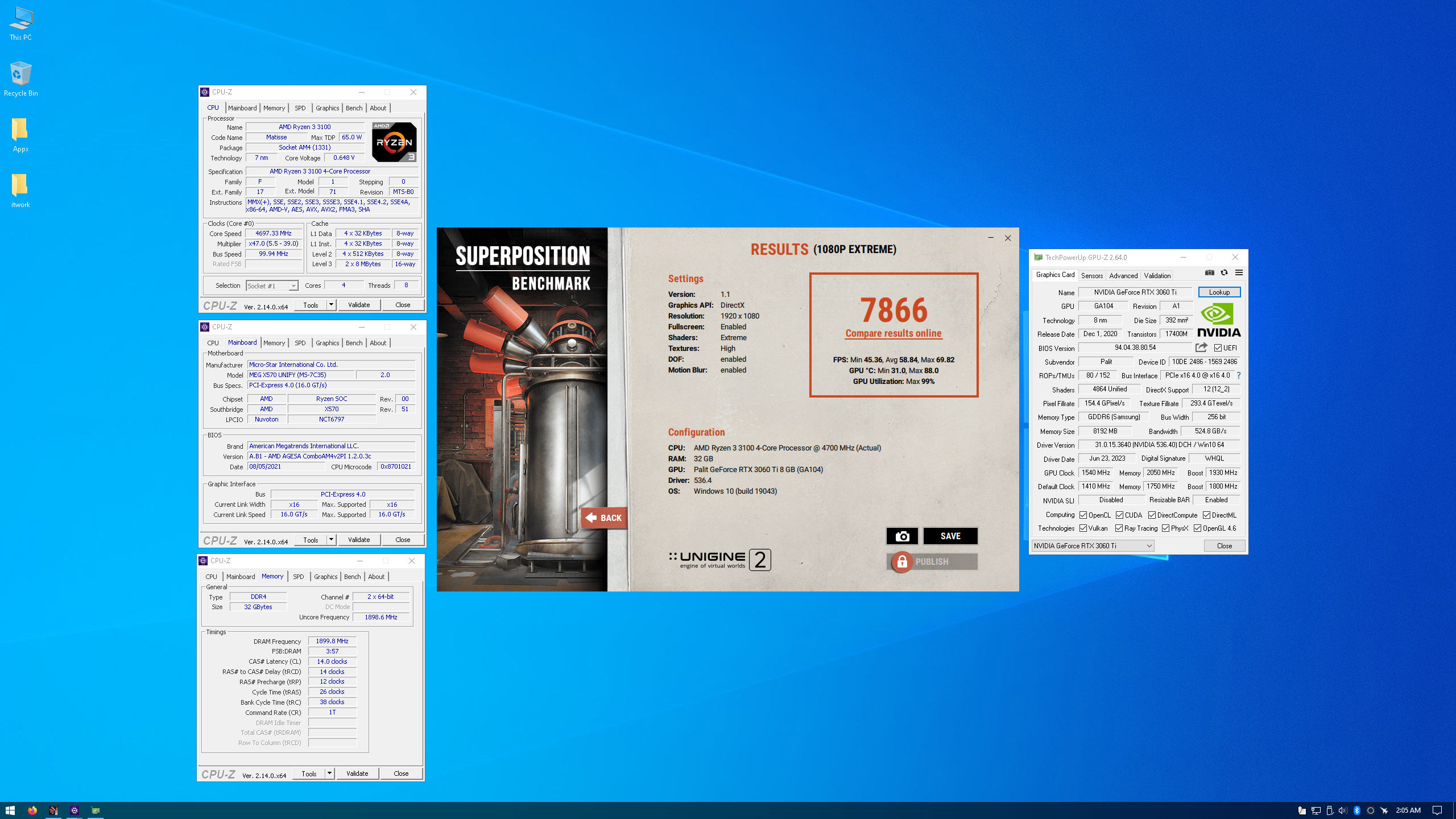1456x819 pixels.
Task: Toggle the PhysX checkbox
Action: [1165, 528]
